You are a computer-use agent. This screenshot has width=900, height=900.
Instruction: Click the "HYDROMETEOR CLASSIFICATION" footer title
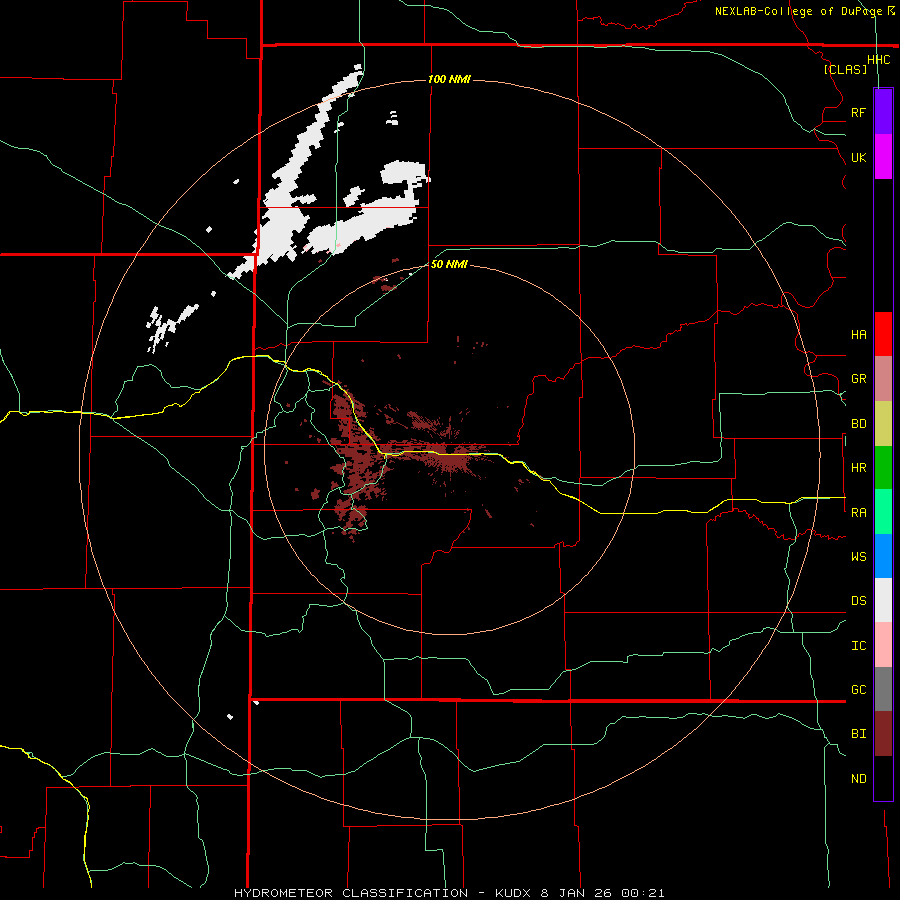point(351,893)
